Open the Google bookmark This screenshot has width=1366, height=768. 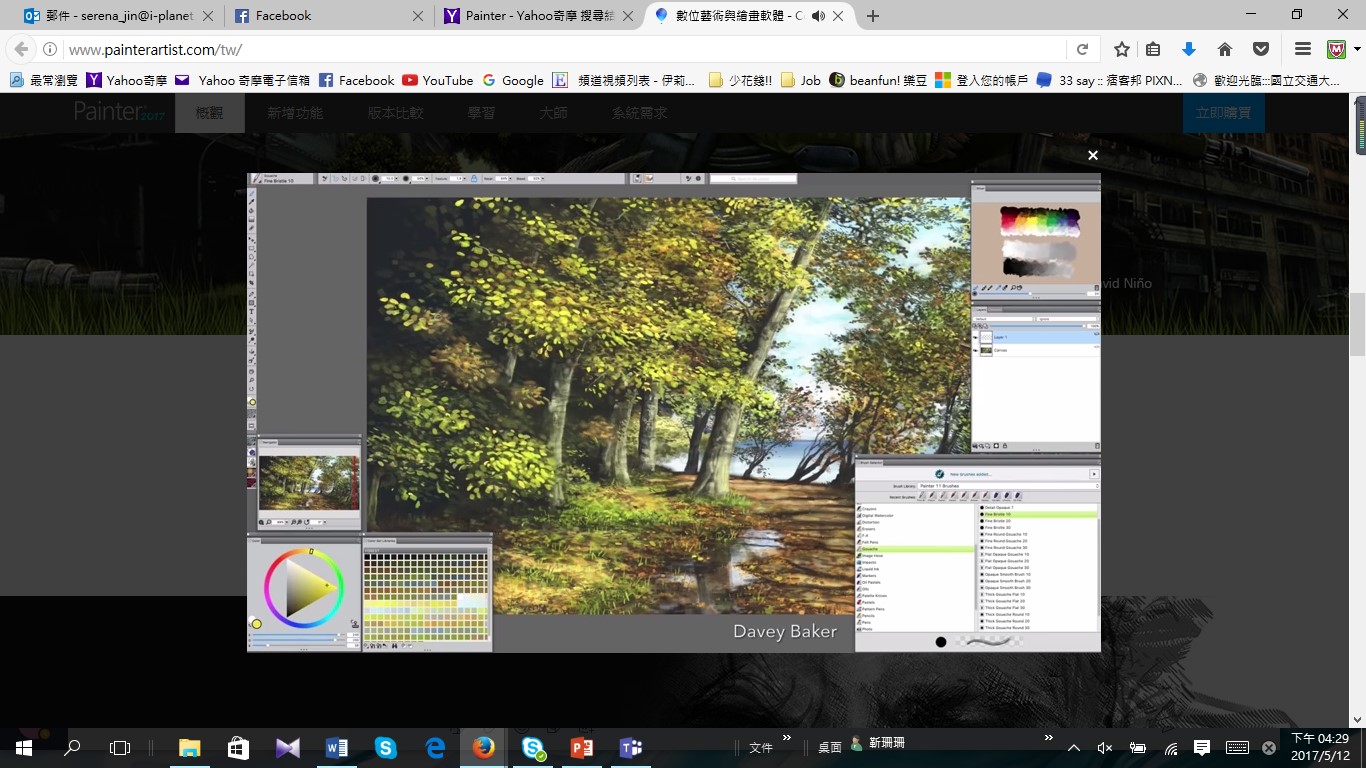[513, 80]
